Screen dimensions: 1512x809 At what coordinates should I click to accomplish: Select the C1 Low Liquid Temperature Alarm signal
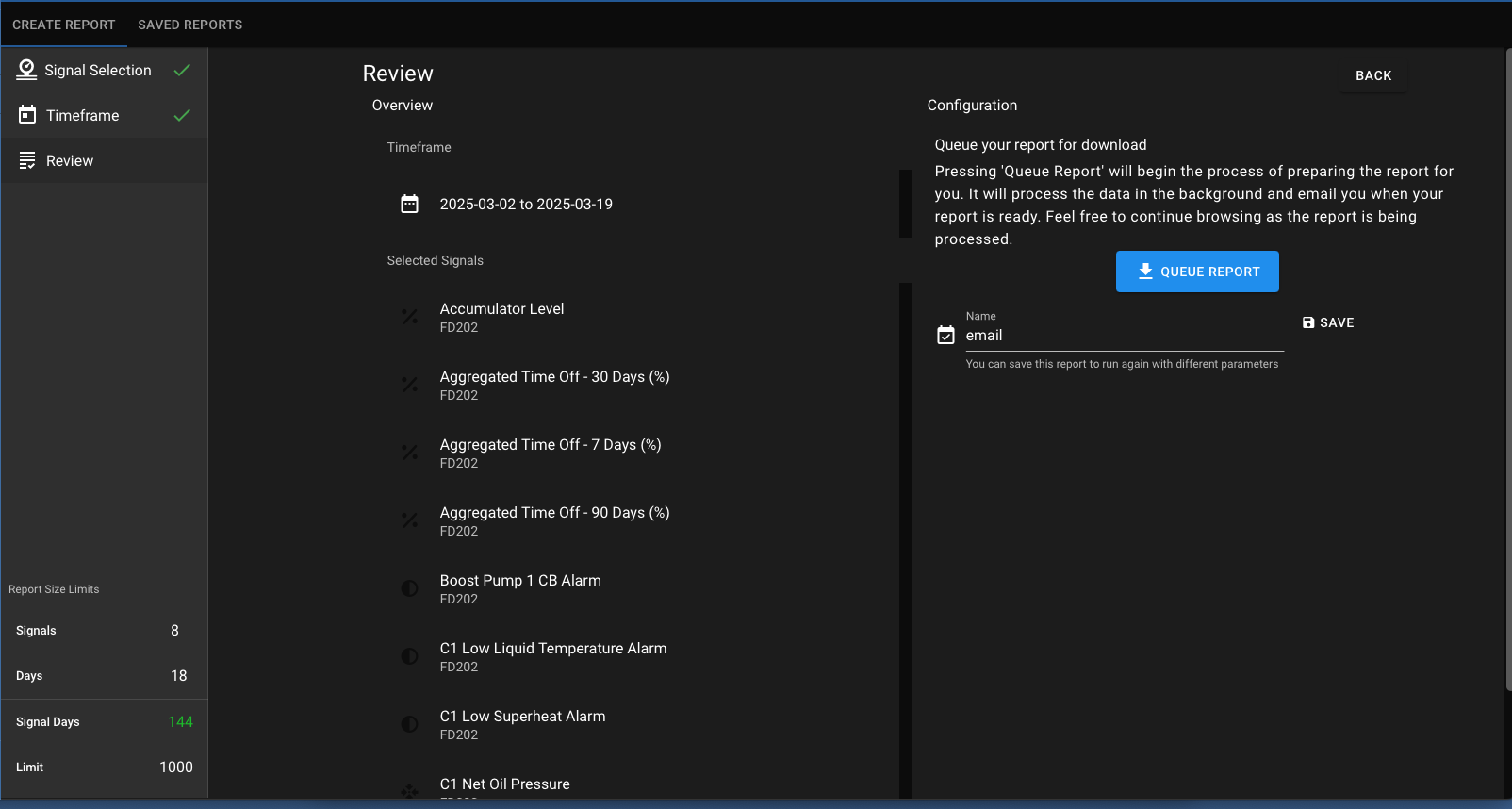tap(552, 656)
